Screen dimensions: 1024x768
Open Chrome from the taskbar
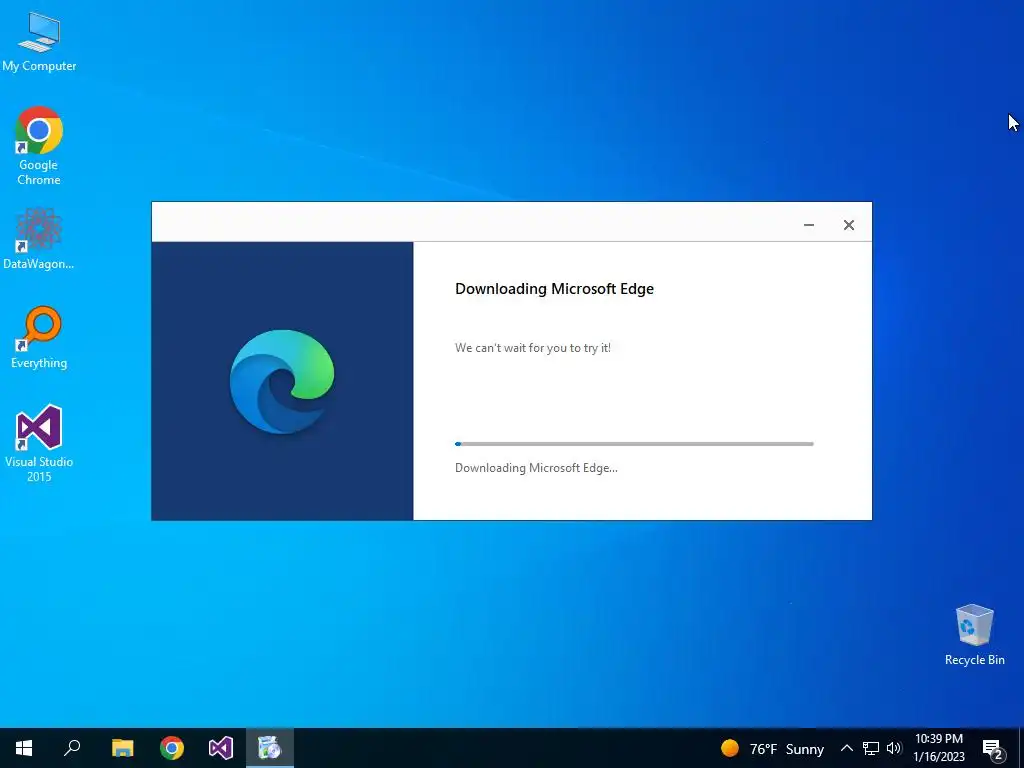(172, 748)
